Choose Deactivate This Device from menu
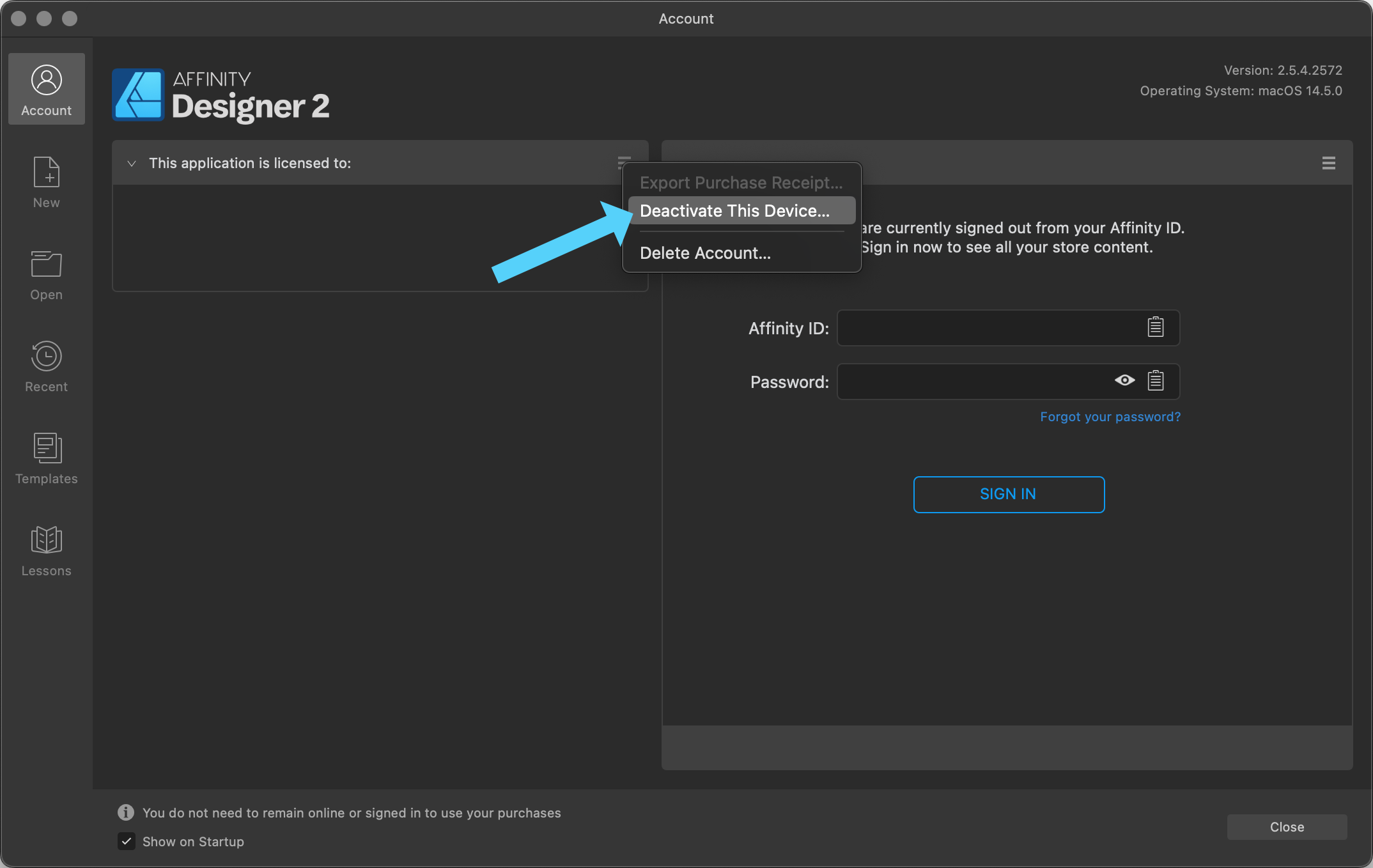Viewport: 1373px width, 868px height. click(741, 211)
